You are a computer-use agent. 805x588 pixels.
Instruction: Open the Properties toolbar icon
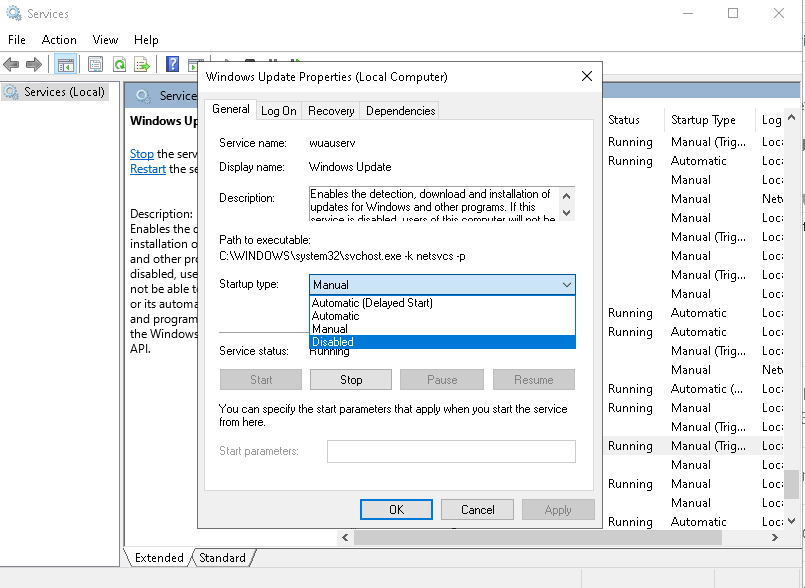click(x=95, y=65)
